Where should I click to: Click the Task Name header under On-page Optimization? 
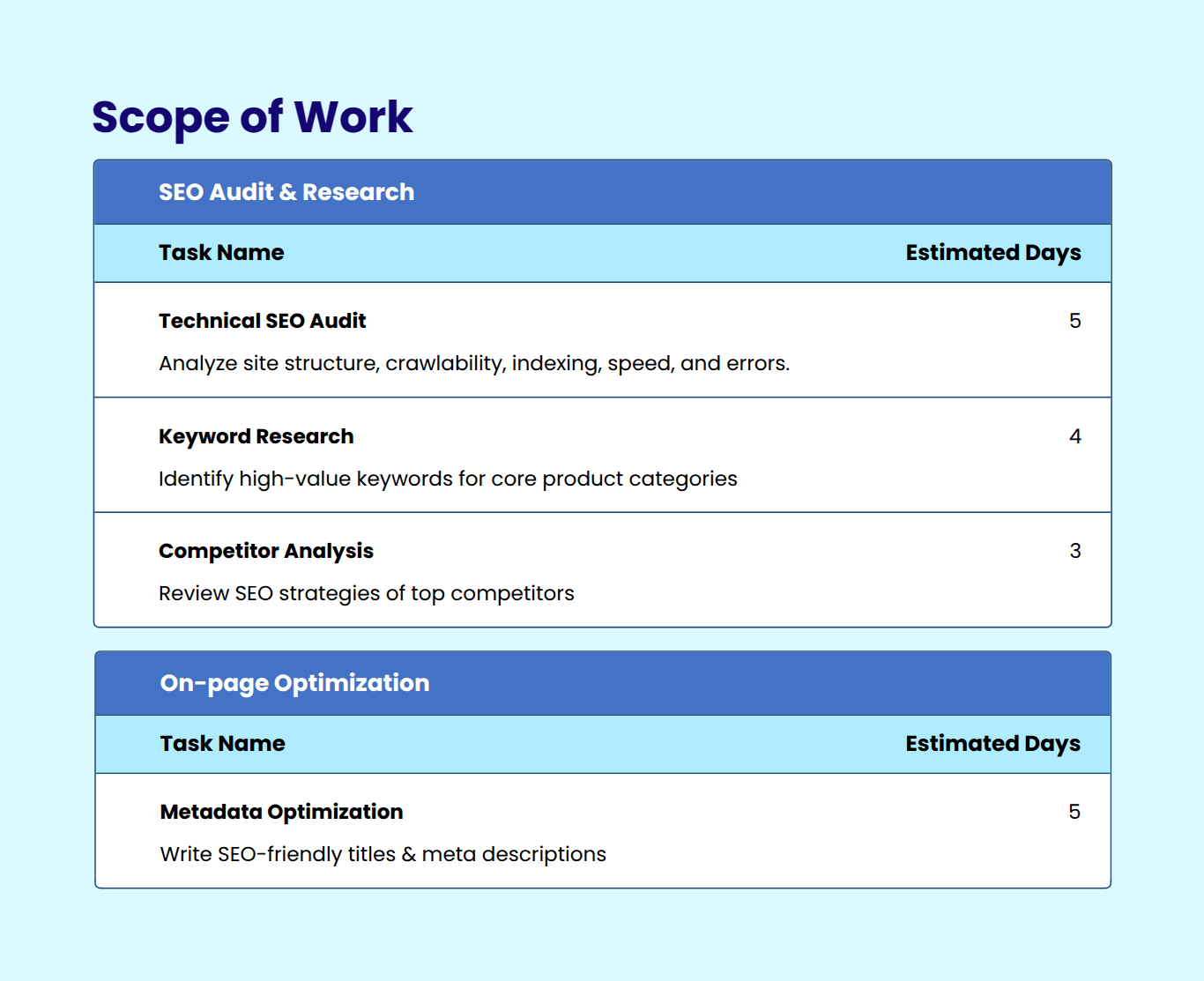pyautogui.click(x=221, y=744)
